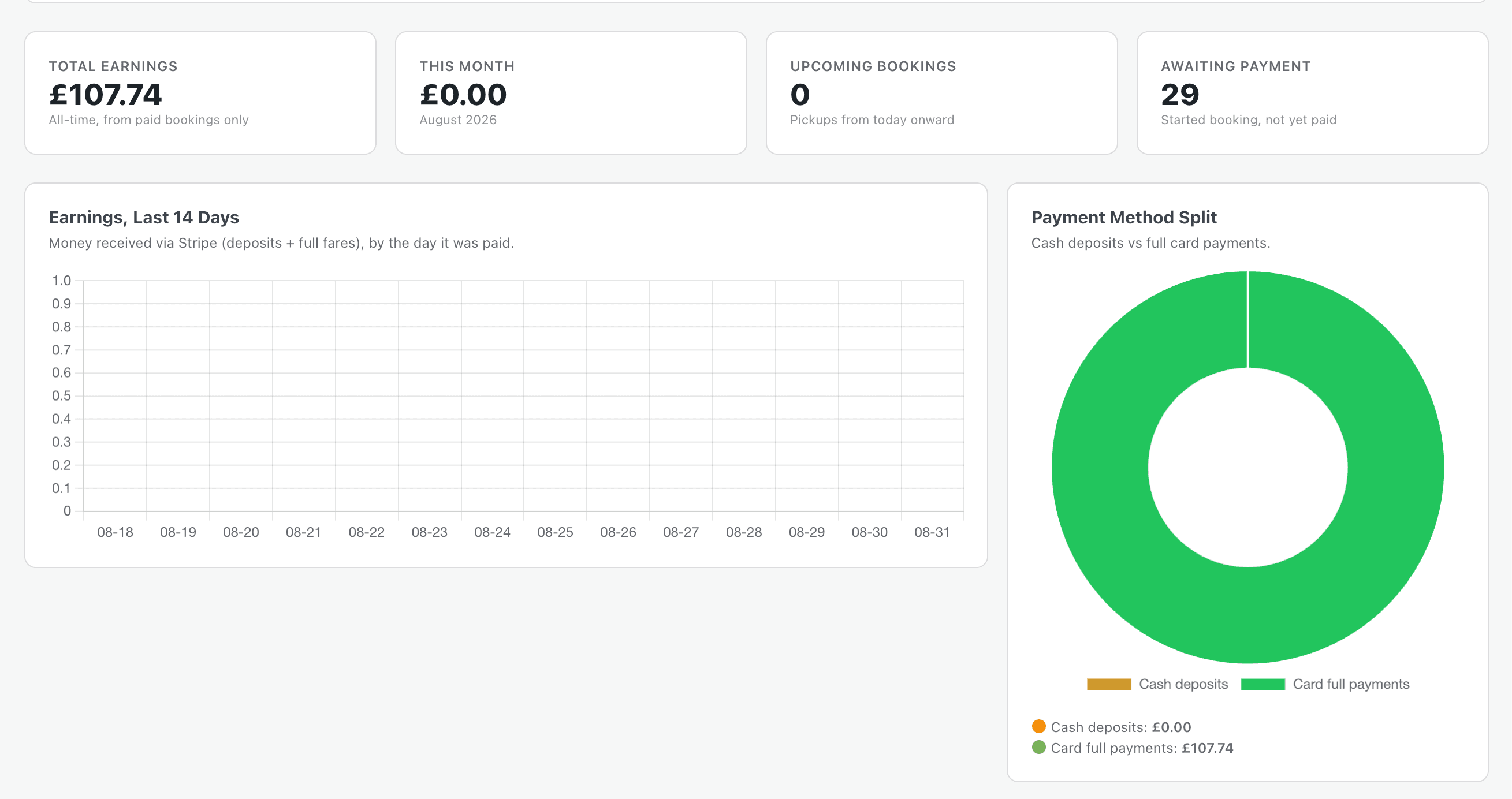
Task: Click the 0.5 value on the y-axis
Action: 62,395
